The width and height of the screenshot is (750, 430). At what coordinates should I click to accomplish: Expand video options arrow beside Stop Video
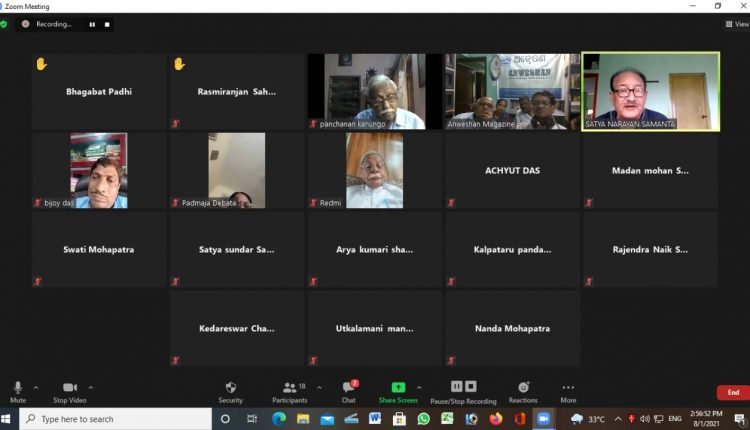click(91, 387)
